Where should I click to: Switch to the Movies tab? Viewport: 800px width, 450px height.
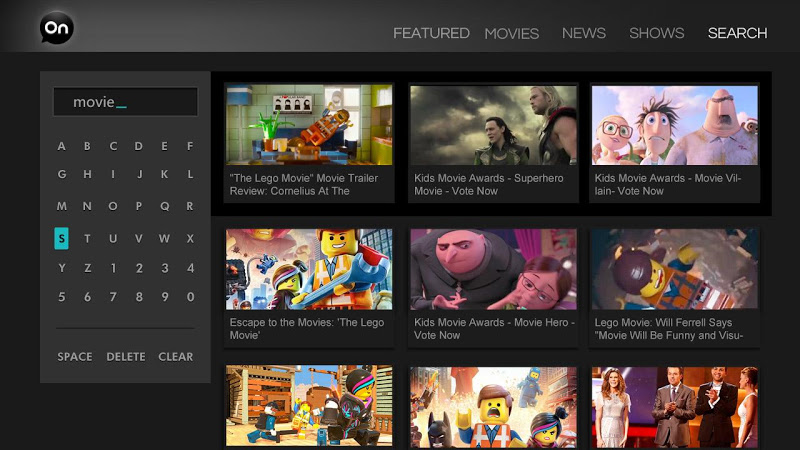click(x=512, y=34)
